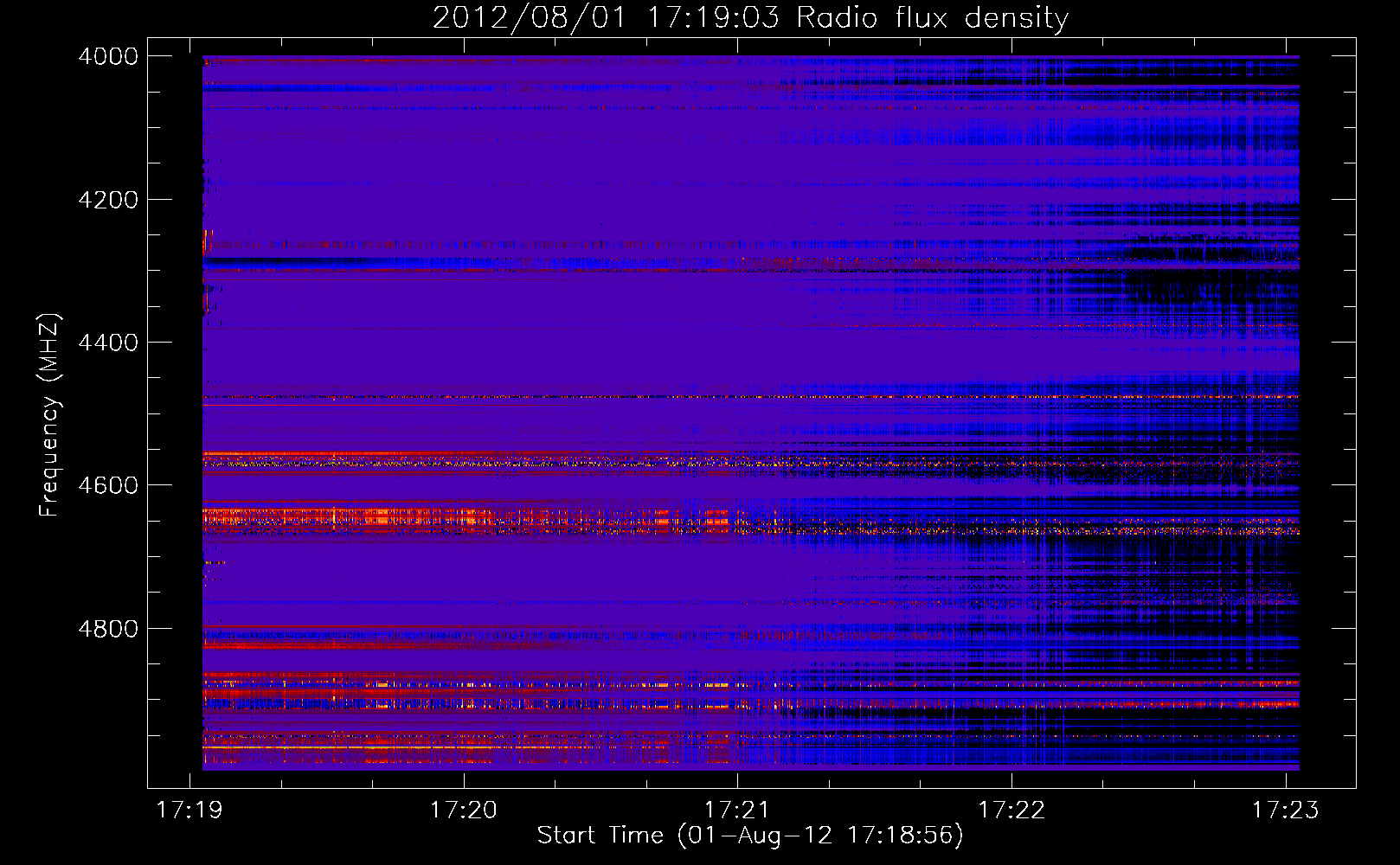Image resolution: width=1400 pixels, height=865 pixels.
Task: Click the 4200 frequency tick label
Action: [108, 200]
